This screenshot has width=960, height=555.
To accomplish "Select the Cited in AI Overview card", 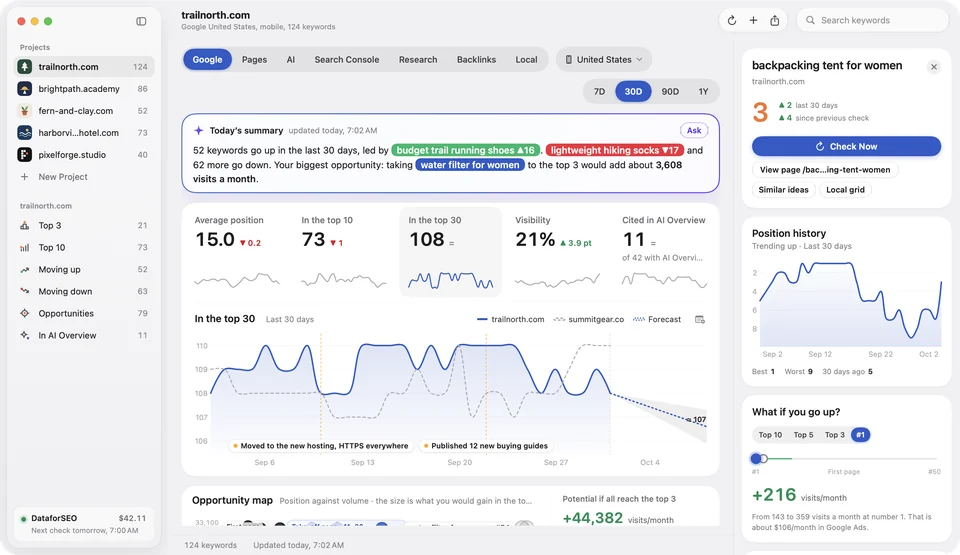I will (x=664, y=252).
